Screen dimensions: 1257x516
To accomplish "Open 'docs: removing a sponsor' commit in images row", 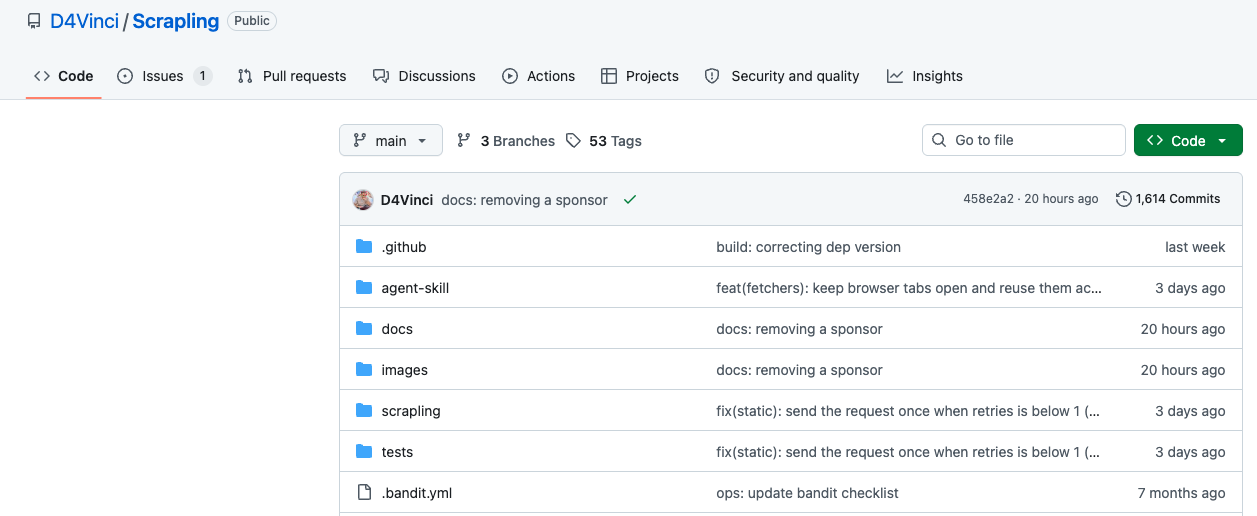I will coord(799,370).
